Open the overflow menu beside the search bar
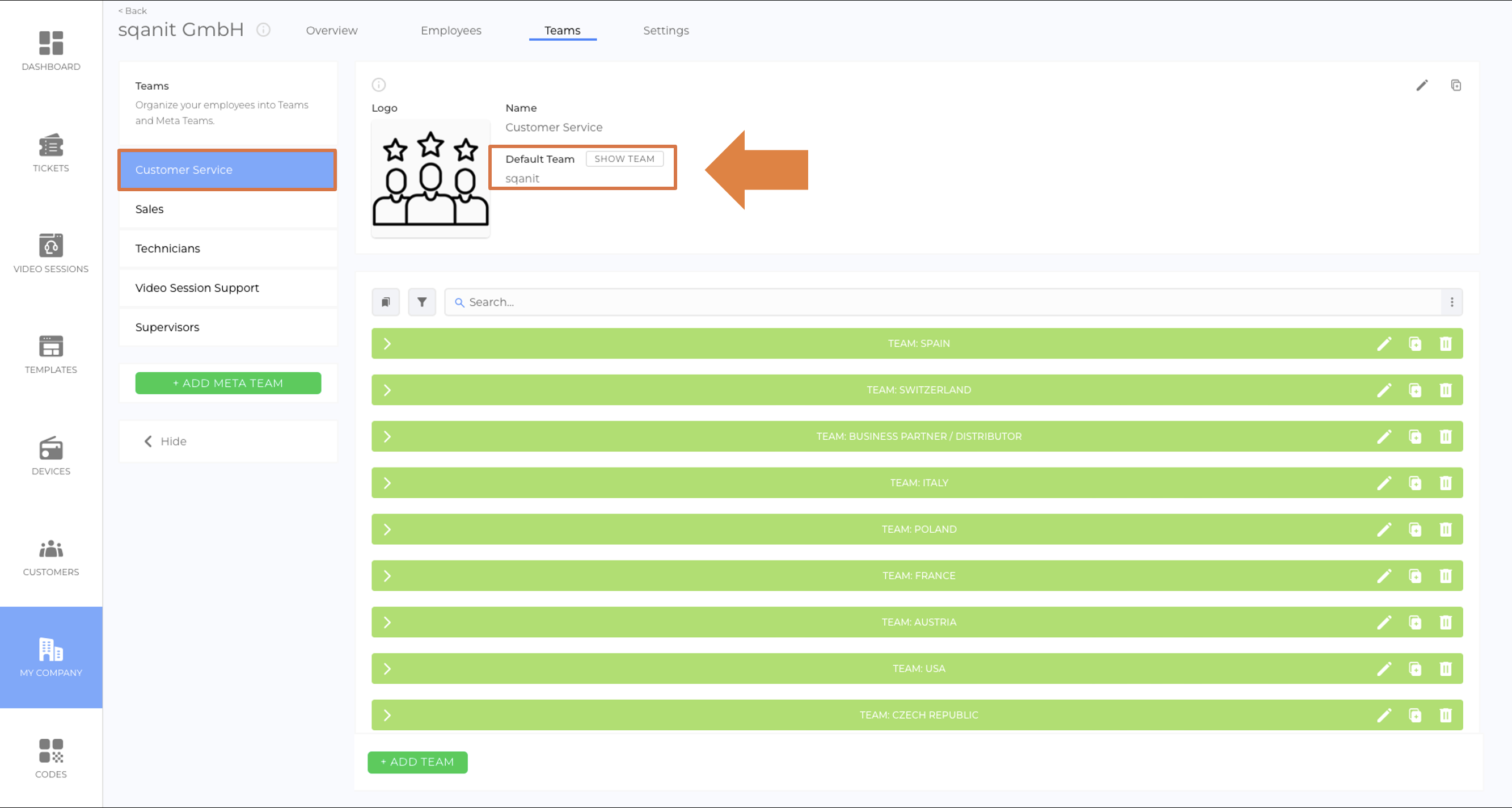The image size is (1512, 808). [x=1452, y=302]
